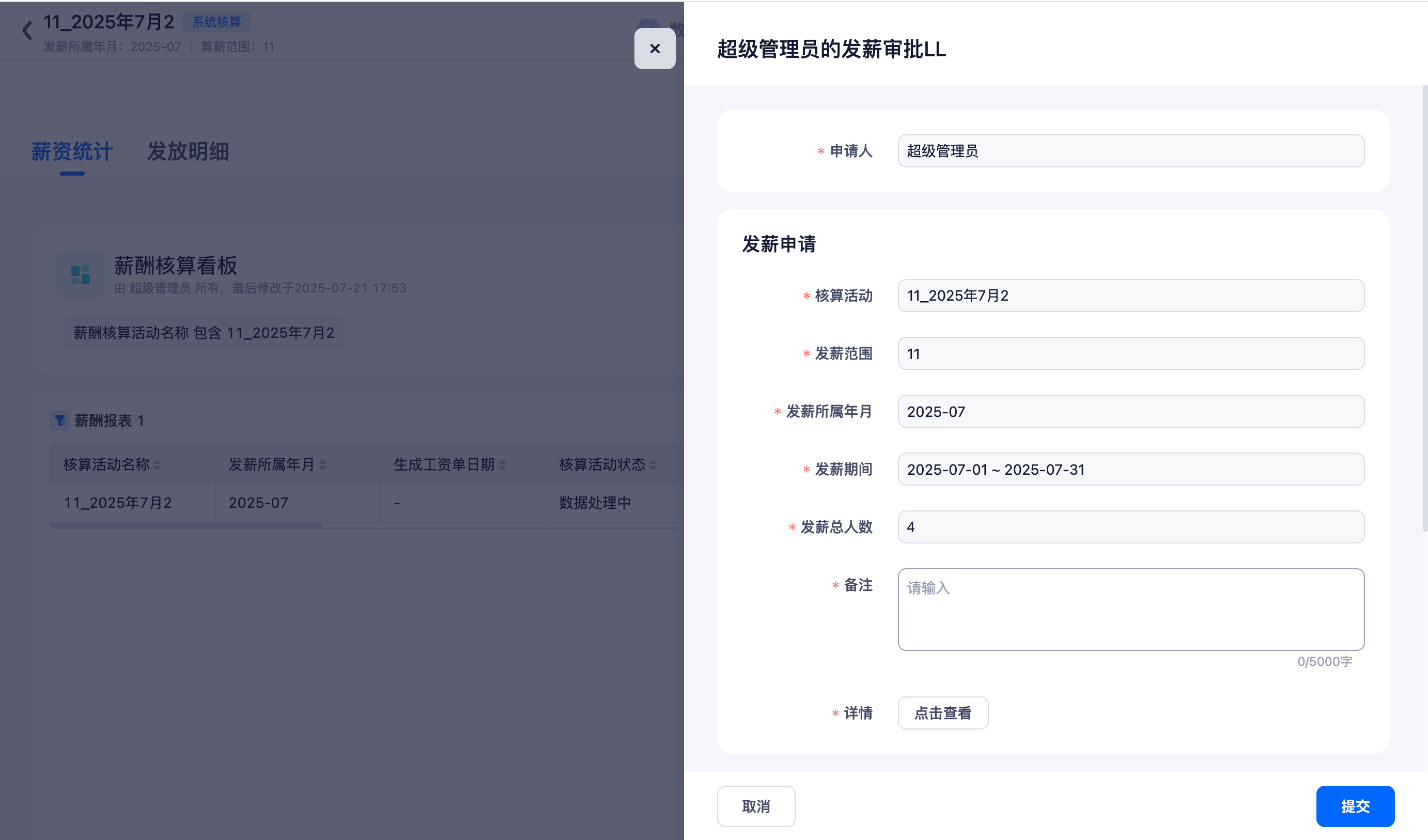1428x840 pixels.
Task: Click the drawer's vertical scrollbar
Action: coord(1424,308)
